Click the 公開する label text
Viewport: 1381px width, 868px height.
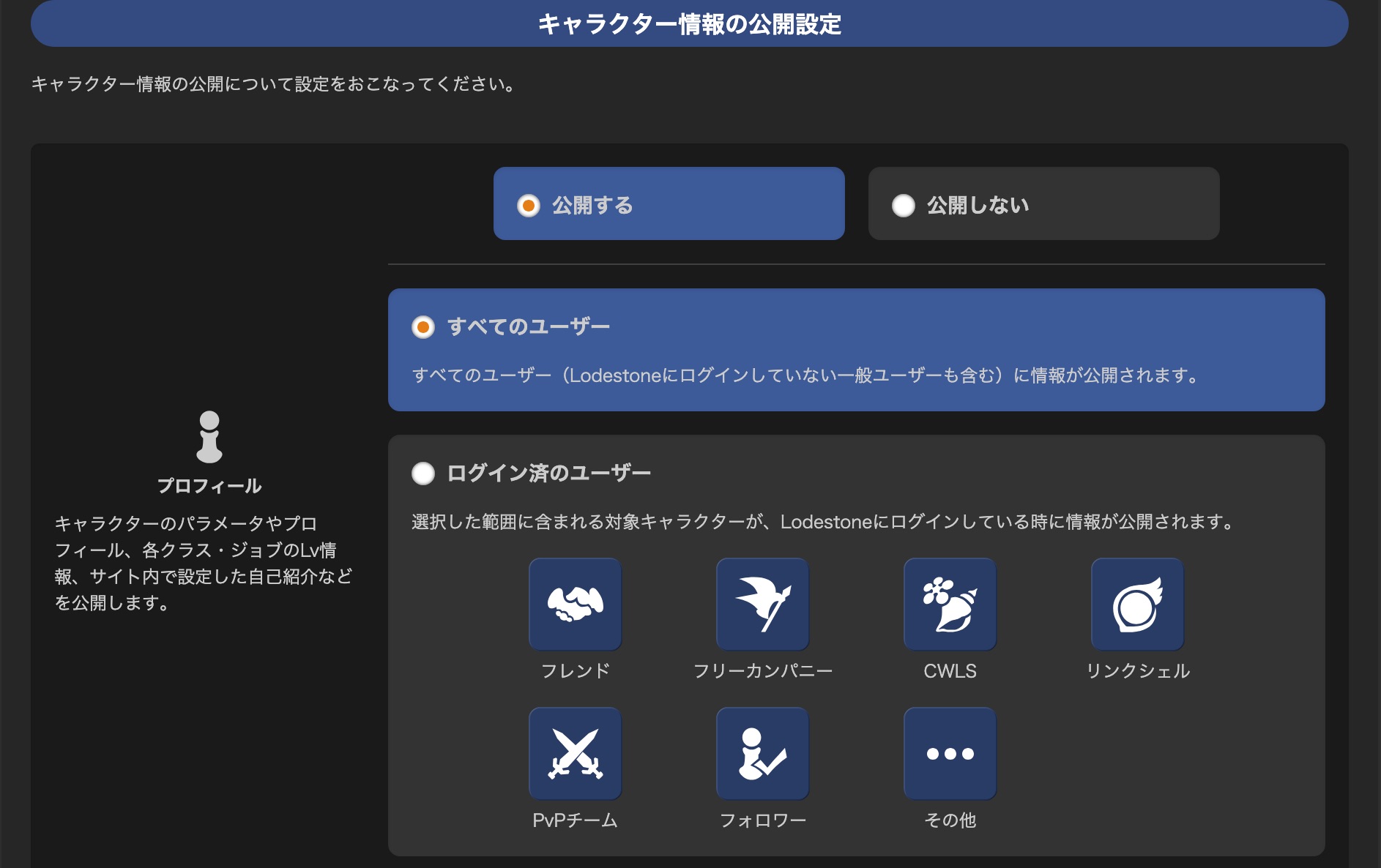click(x=592, y=206)
